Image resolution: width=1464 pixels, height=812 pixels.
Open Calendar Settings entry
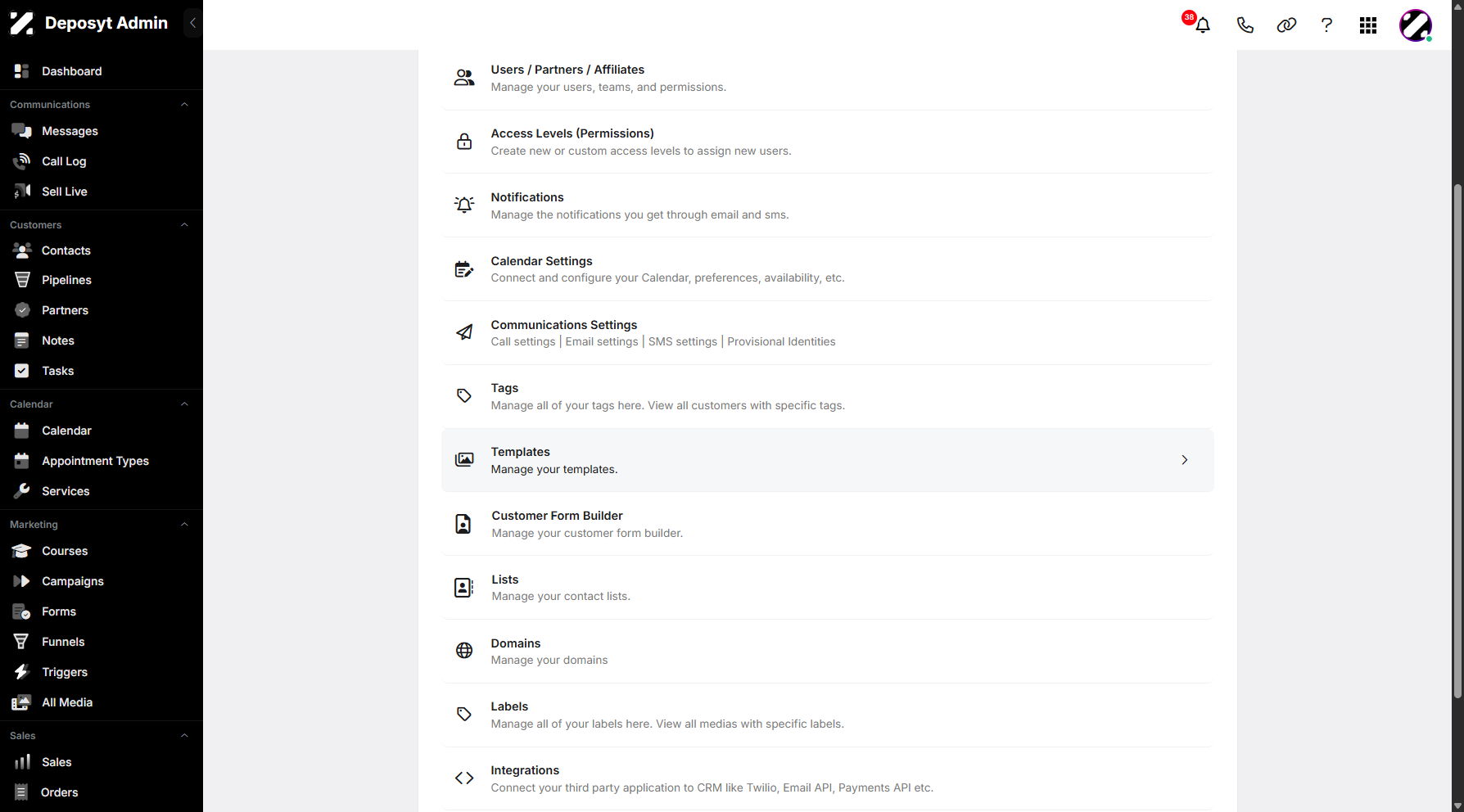pyautogui.click(x=827, y=269)
